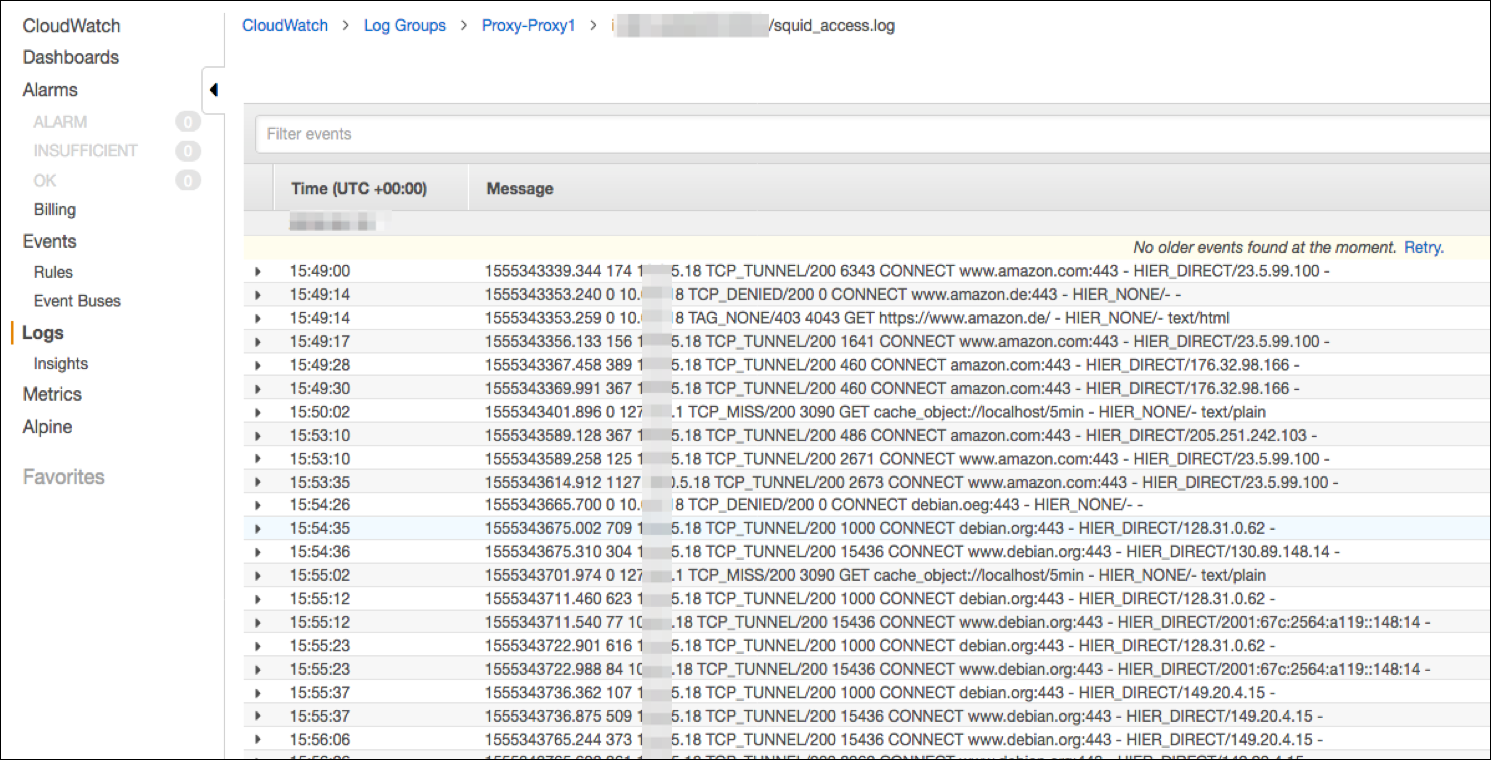This screenshot has height=760, width=1491.
Task: Expand the 15:49:00 log event row
Action: tap(257, 270)
